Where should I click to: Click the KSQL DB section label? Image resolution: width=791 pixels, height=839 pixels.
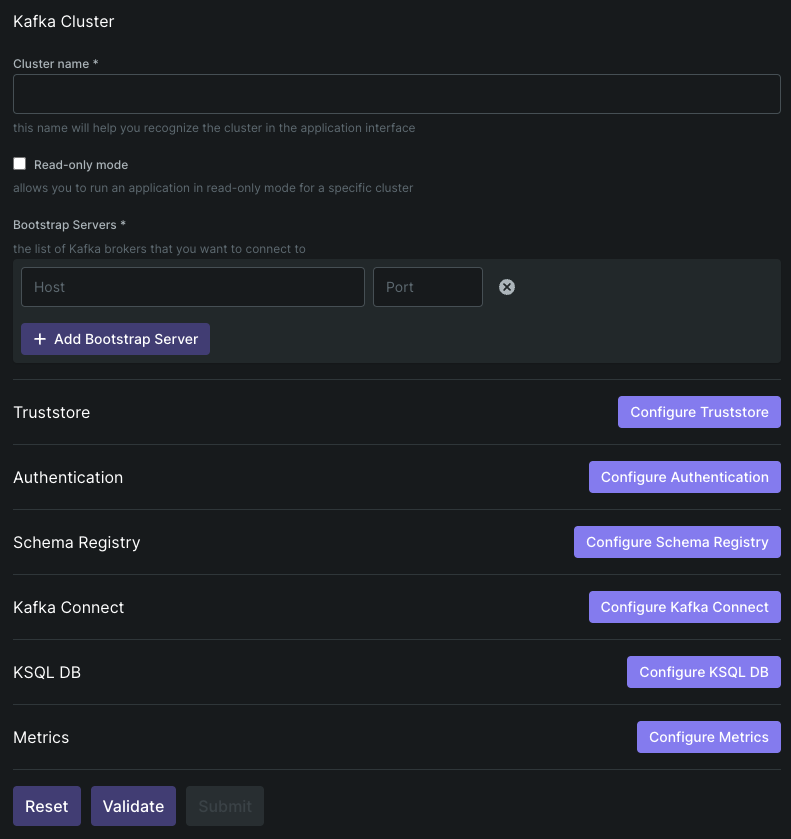click(47, 673)
